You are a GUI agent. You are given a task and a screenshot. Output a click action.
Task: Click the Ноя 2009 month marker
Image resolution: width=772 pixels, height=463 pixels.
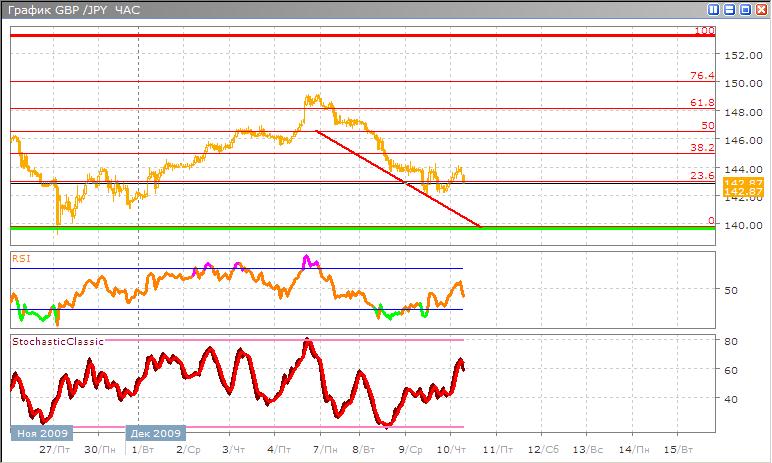click(40, 434)
